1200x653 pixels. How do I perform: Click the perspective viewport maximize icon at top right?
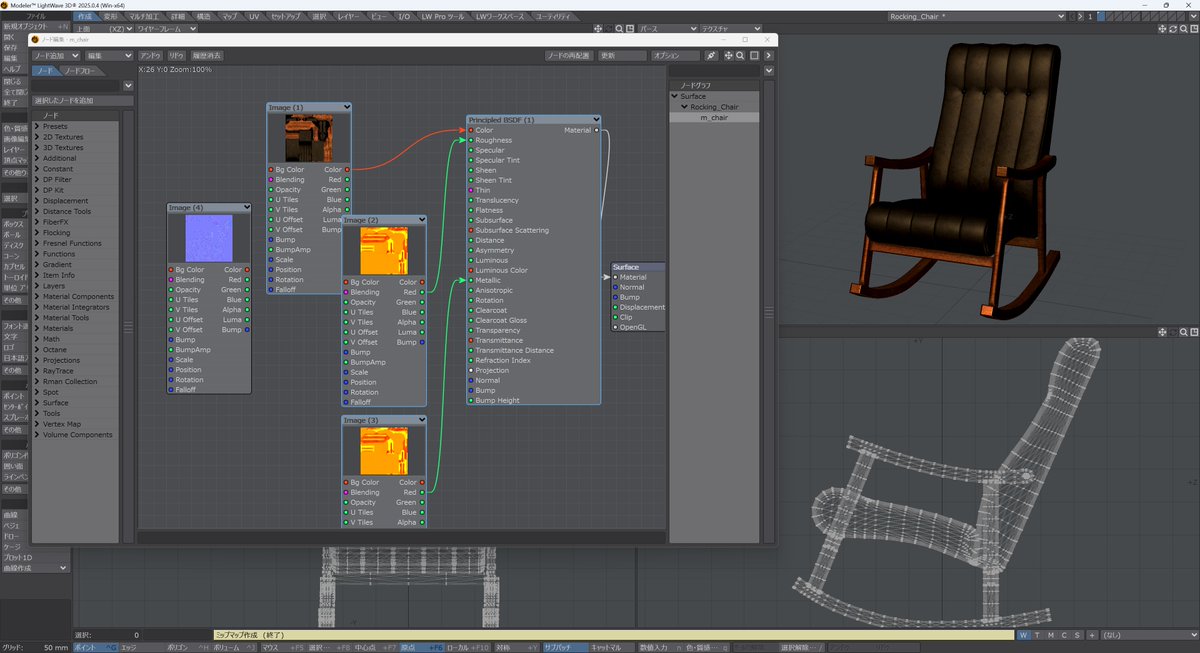1193,29
